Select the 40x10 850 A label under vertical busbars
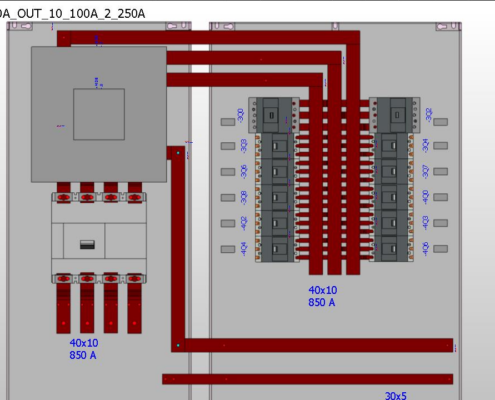 coord(322,296)
